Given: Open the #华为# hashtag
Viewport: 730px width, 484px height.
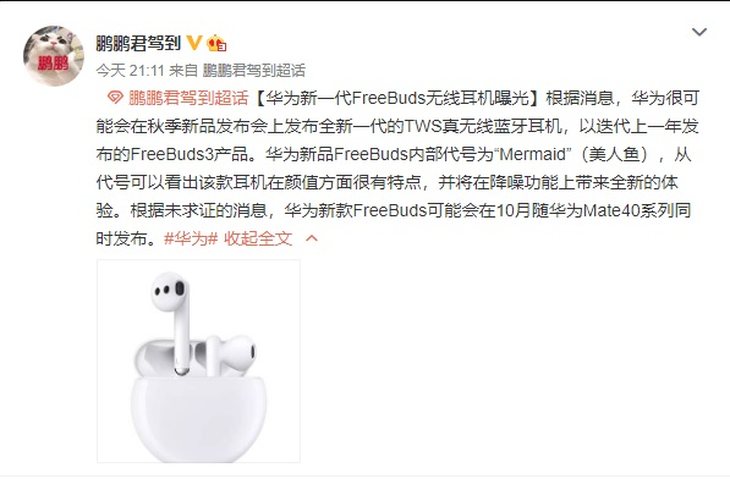Looking at the screenshot, I should click(191, 239).
